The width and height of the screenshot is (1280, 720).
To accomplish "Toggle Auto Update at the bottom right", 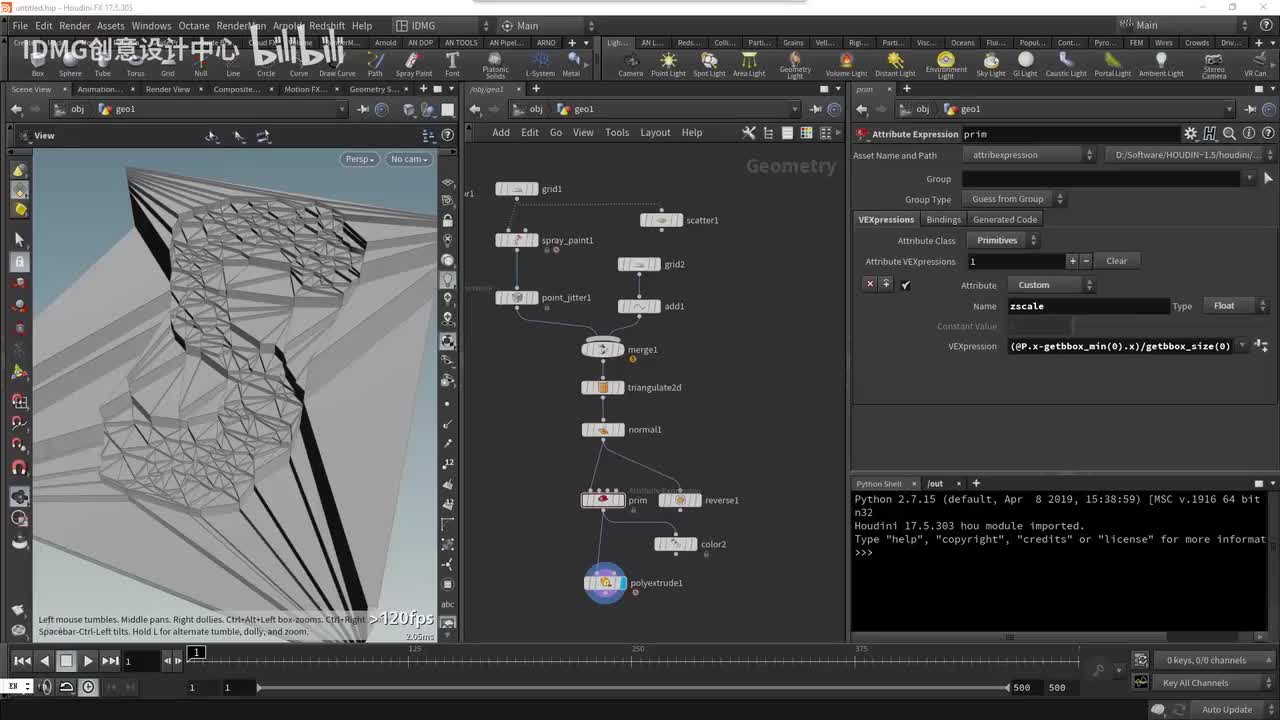I will 1226,710.
